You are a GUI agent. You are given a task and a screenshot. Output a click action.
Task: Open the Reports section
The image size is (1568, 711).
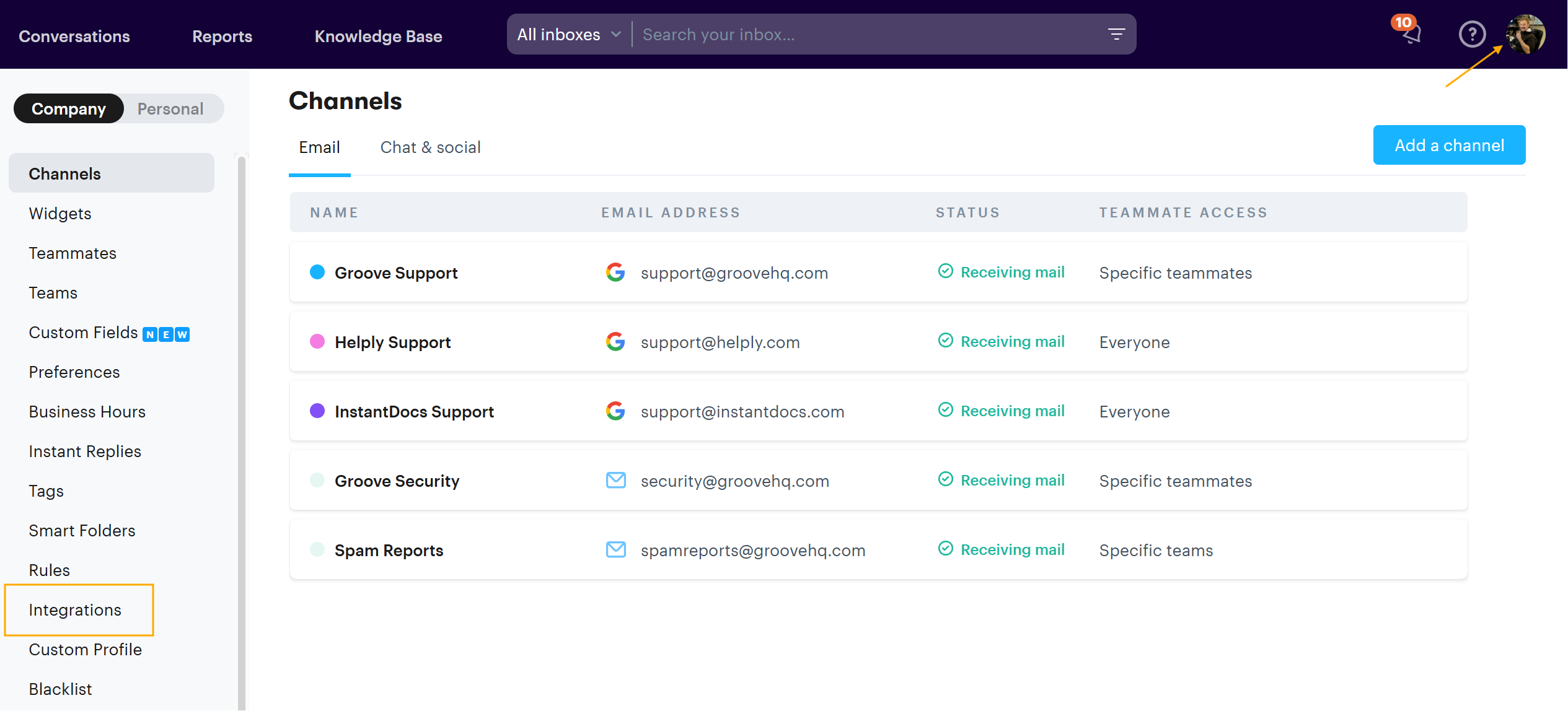[222, 36]
